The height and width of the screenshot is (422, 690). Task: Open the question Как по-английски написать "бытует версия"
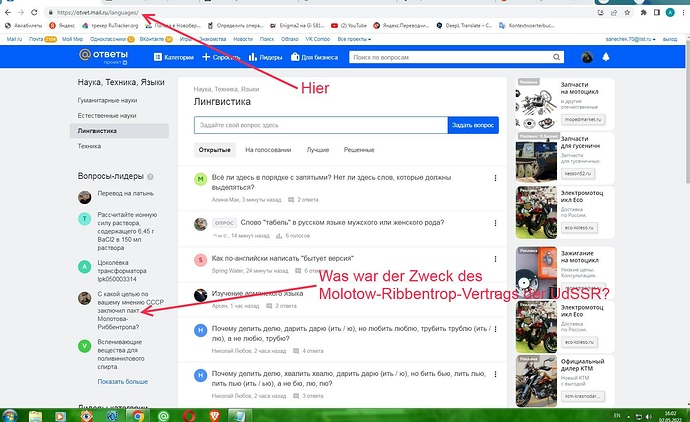[x=283, y=259]
